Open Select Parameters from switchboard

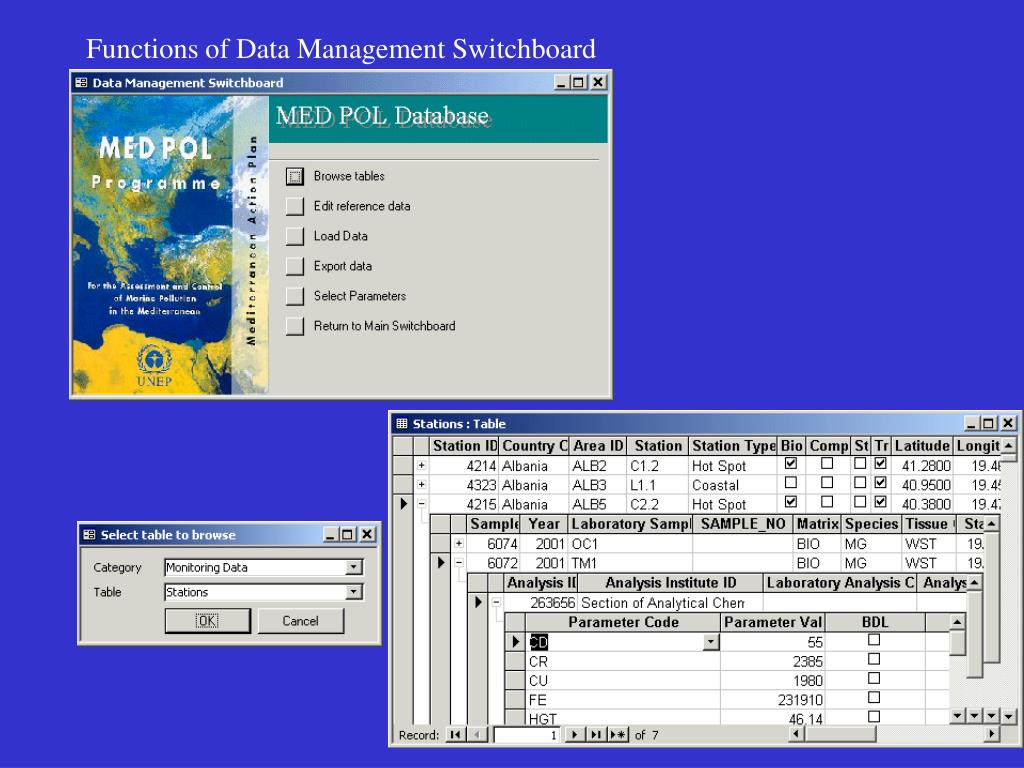click(x=295, y=296)
